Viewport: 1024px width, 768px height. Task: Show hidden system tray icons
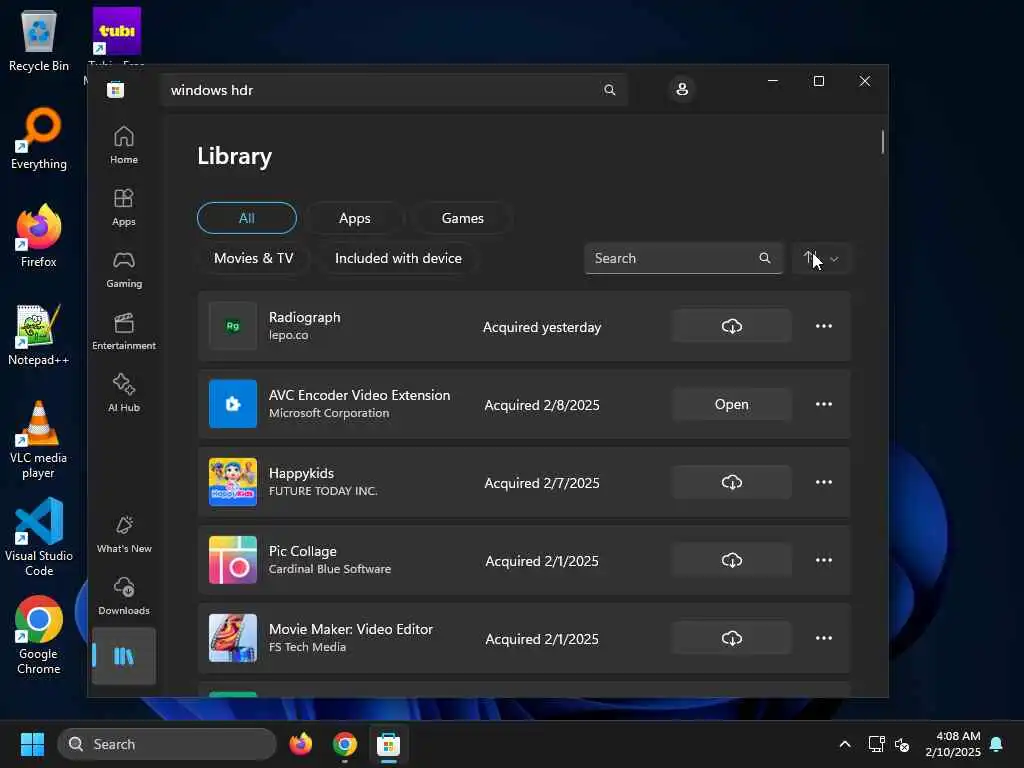(x=844, y=744)
